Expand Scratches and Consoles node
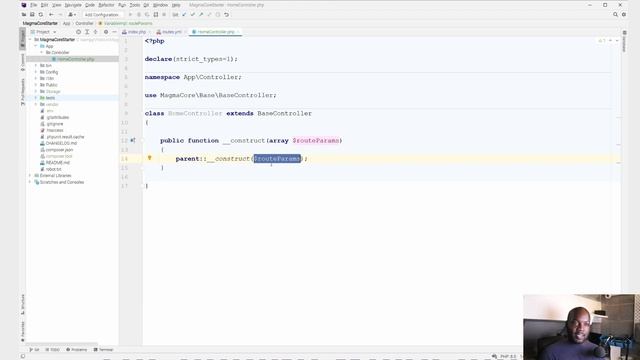The width and height of the screenshot is (640, 360). coord(30,182)
